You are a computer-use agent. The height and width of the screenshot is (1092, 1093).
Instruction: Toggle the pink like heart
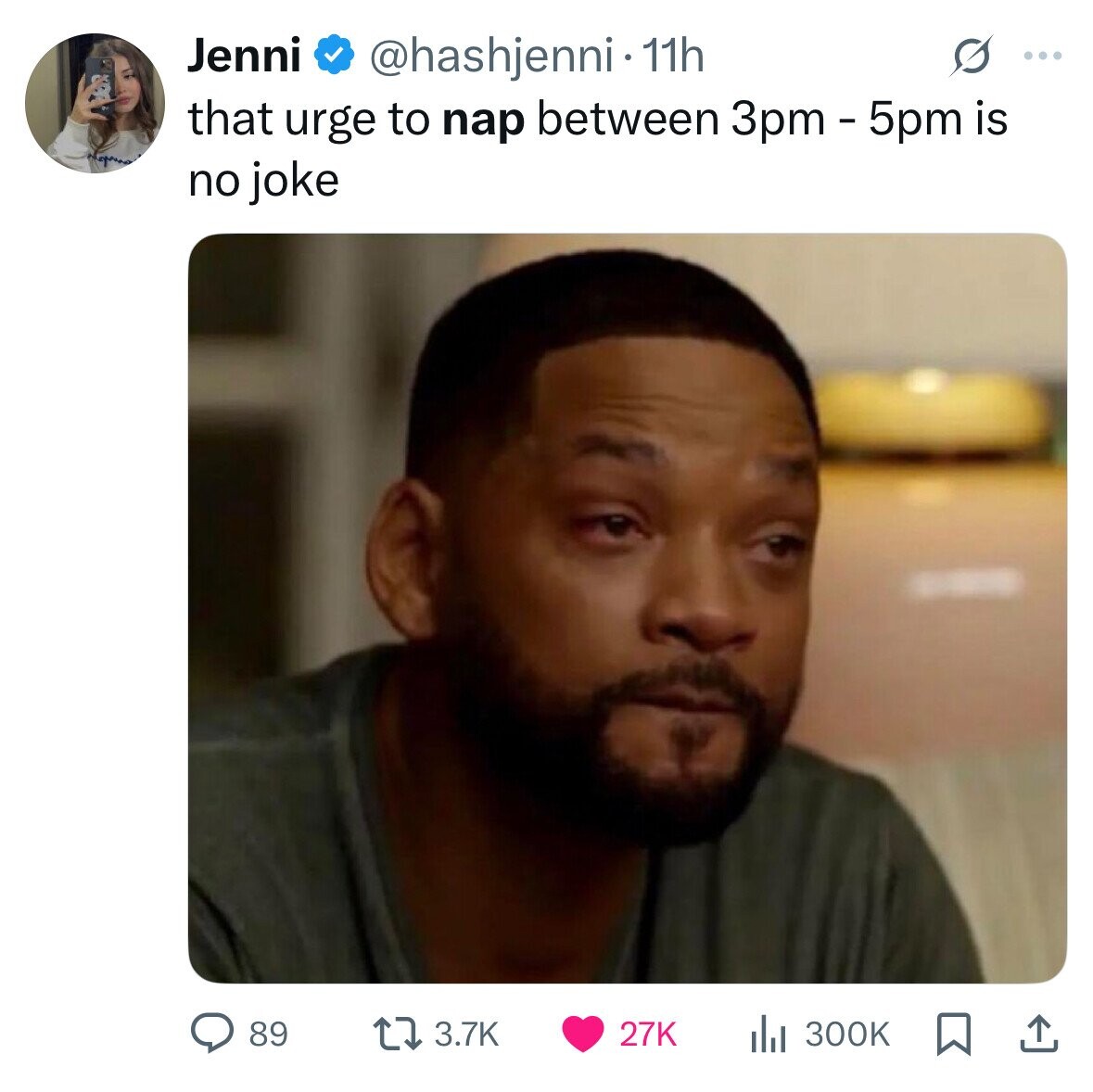tap(582, 1035)
